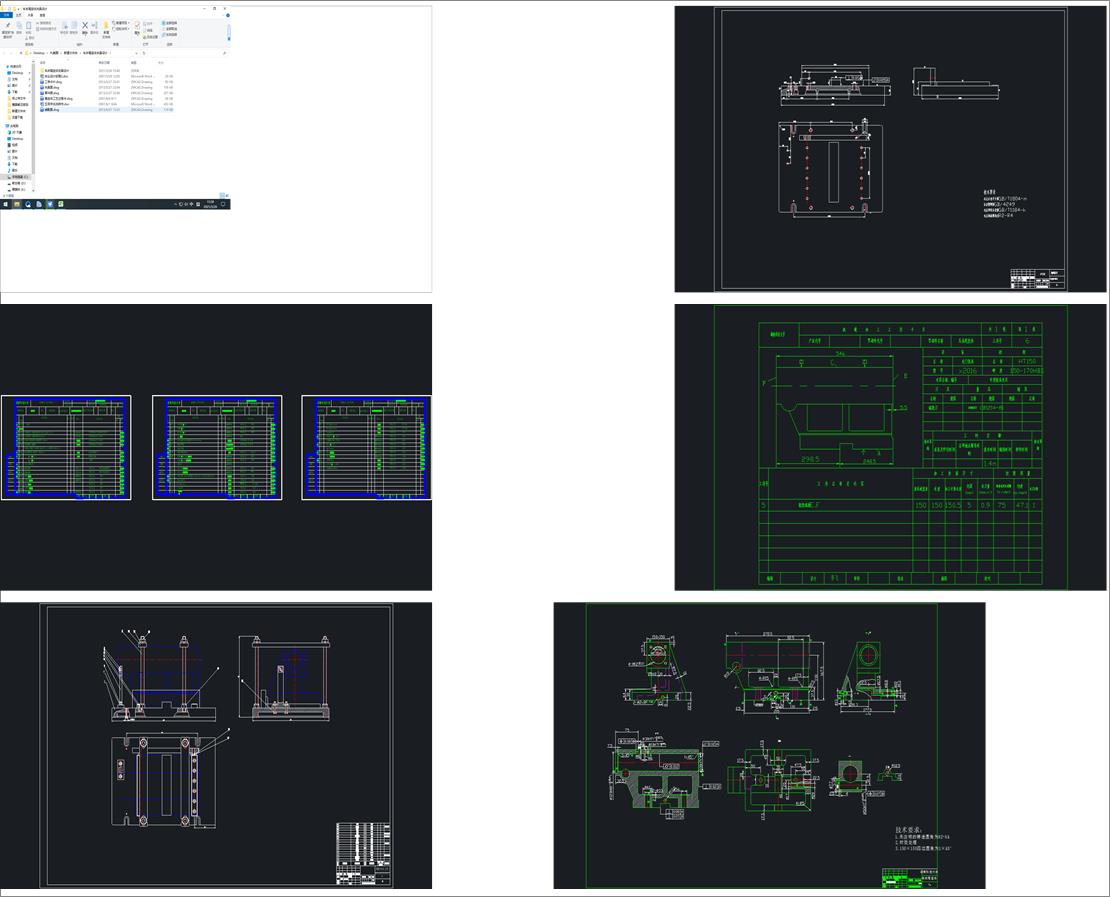Click the Pin to Quick access ribbon icon
This screenshot has width=1110, height=897.
click(8, 30)
